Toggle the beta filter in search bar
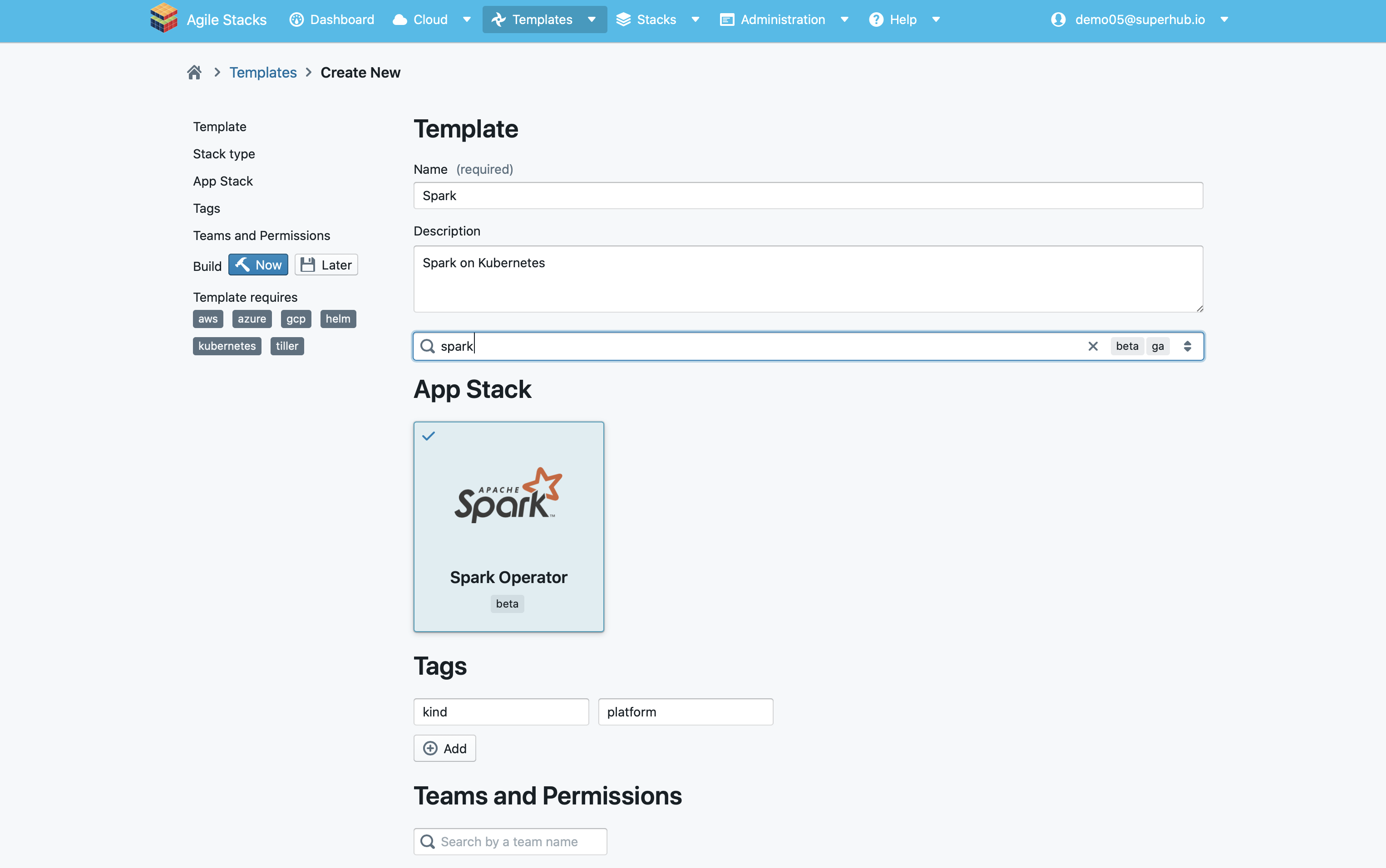The width and height of the screenshot is (1386, 868). 1127,346
